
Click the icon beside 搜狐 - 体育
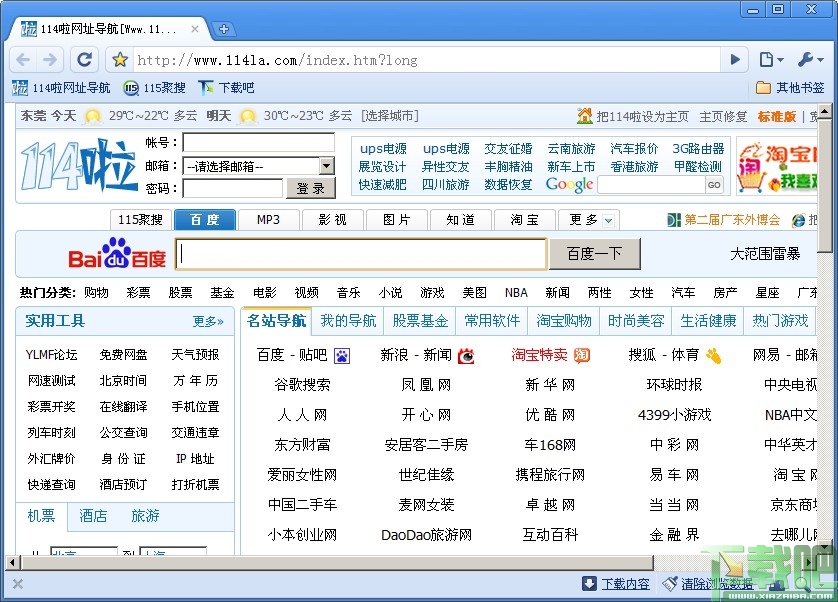pyautogui.click(x=713, y=356)
